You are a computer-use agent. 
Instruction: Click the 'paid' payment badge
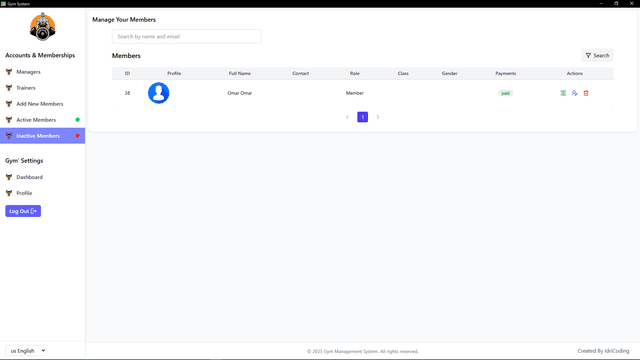[505, 93]
